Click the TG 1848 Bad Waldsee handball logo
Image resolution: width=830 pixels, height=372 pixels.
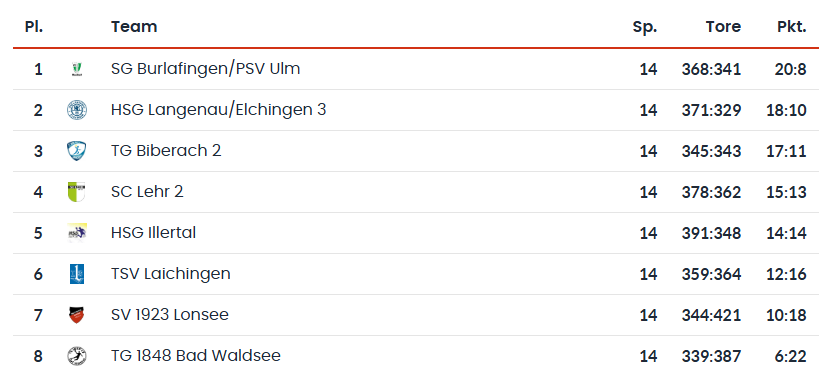click(77, 356)
